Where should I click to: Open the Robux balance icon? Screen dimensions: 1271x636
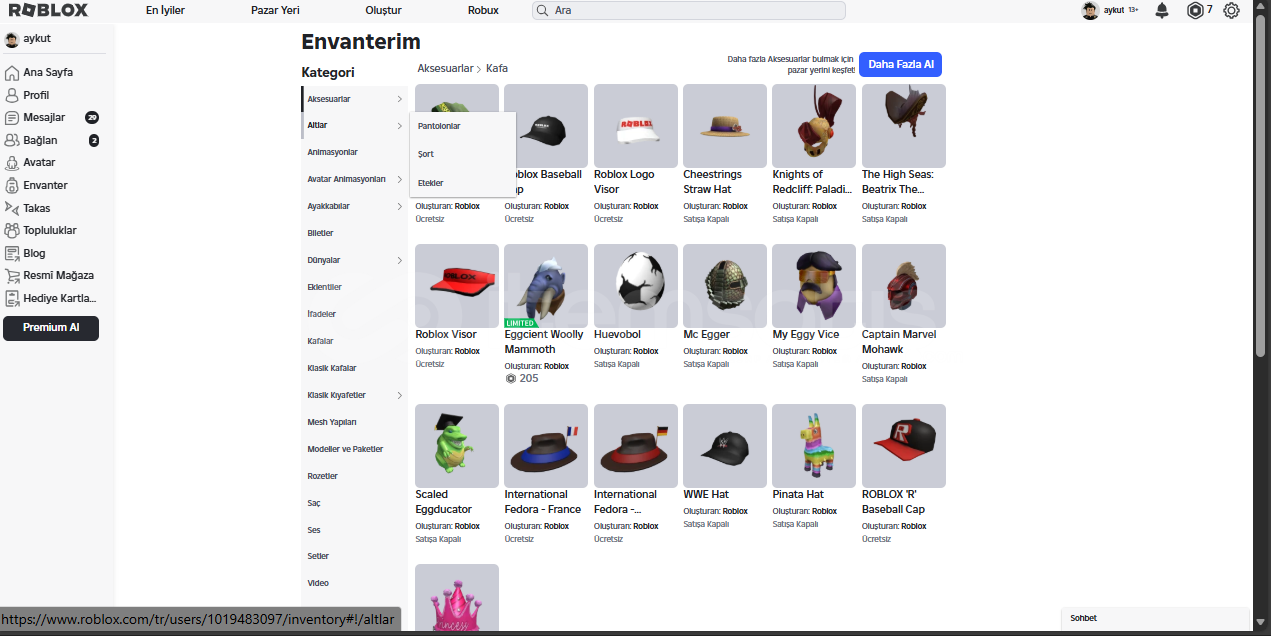click(x=1194, y=10)
